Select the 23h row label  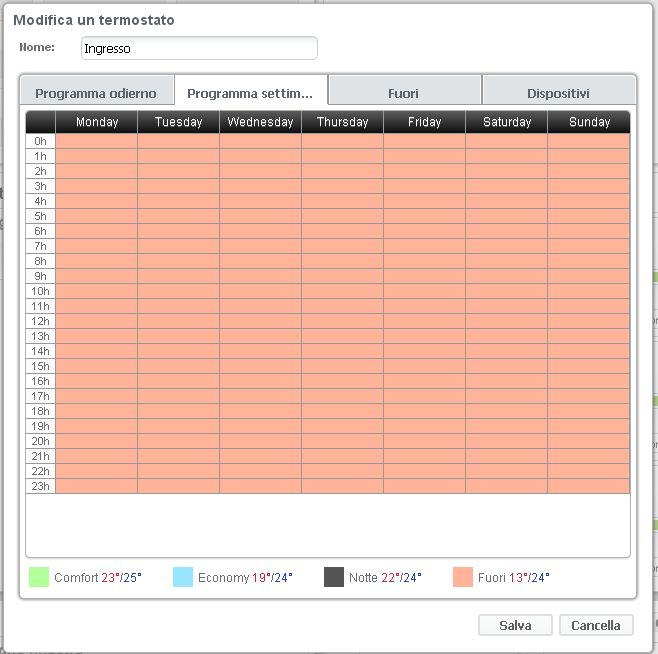[x=40, y=486]
